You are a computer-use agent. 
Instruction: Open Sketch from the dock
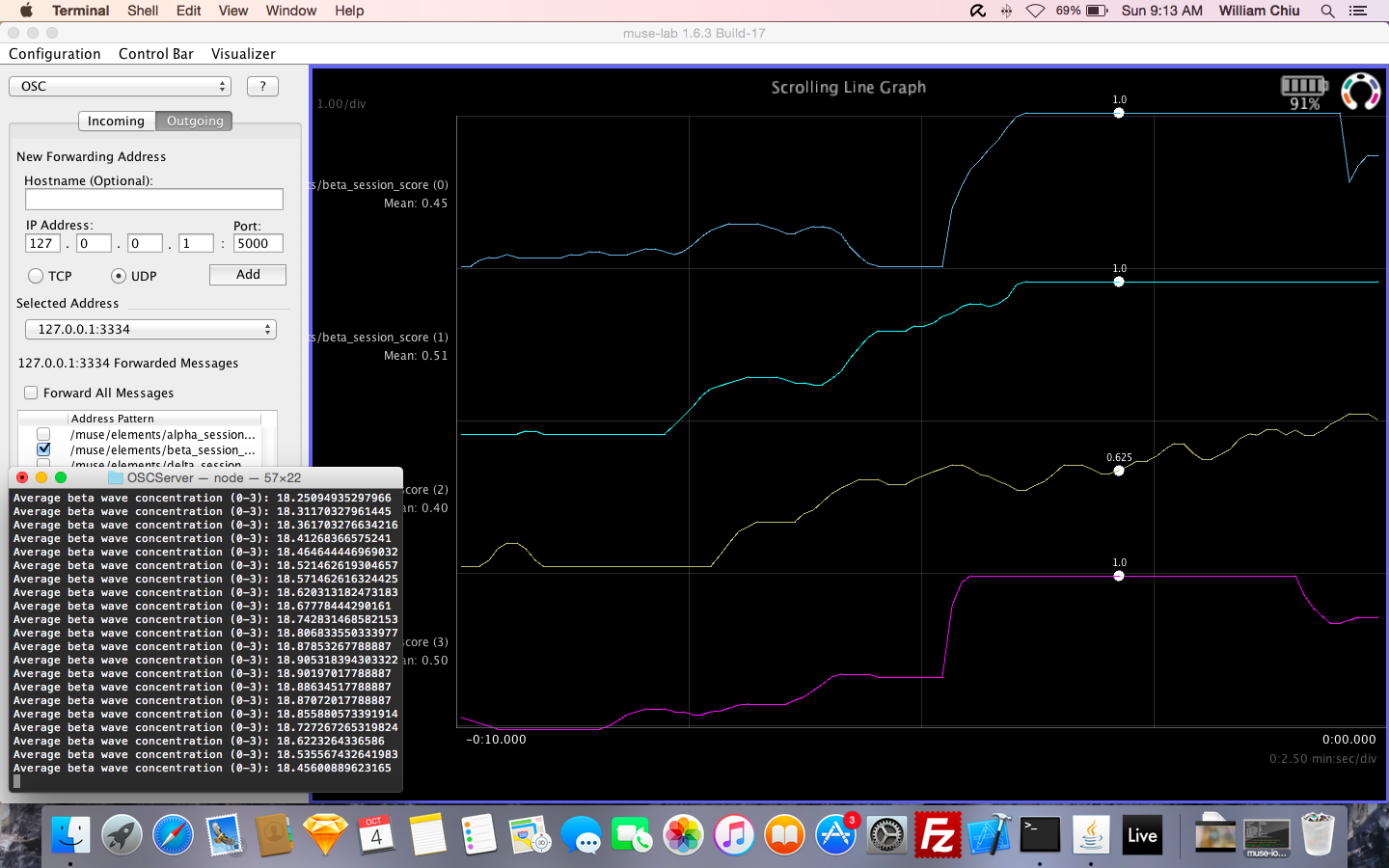tap(326, 835)
